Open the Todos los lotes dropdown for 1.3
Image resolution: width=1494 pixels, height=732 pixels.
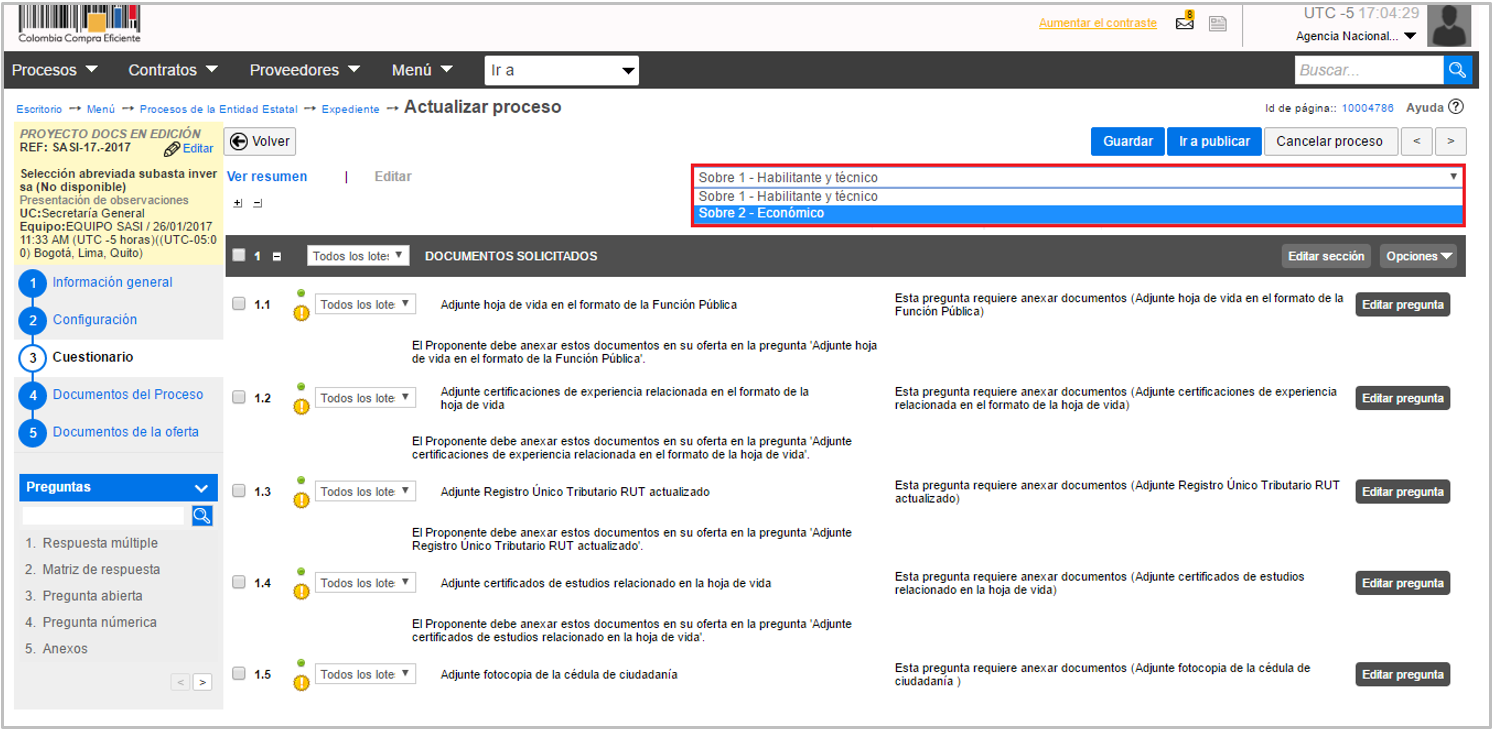365,491
